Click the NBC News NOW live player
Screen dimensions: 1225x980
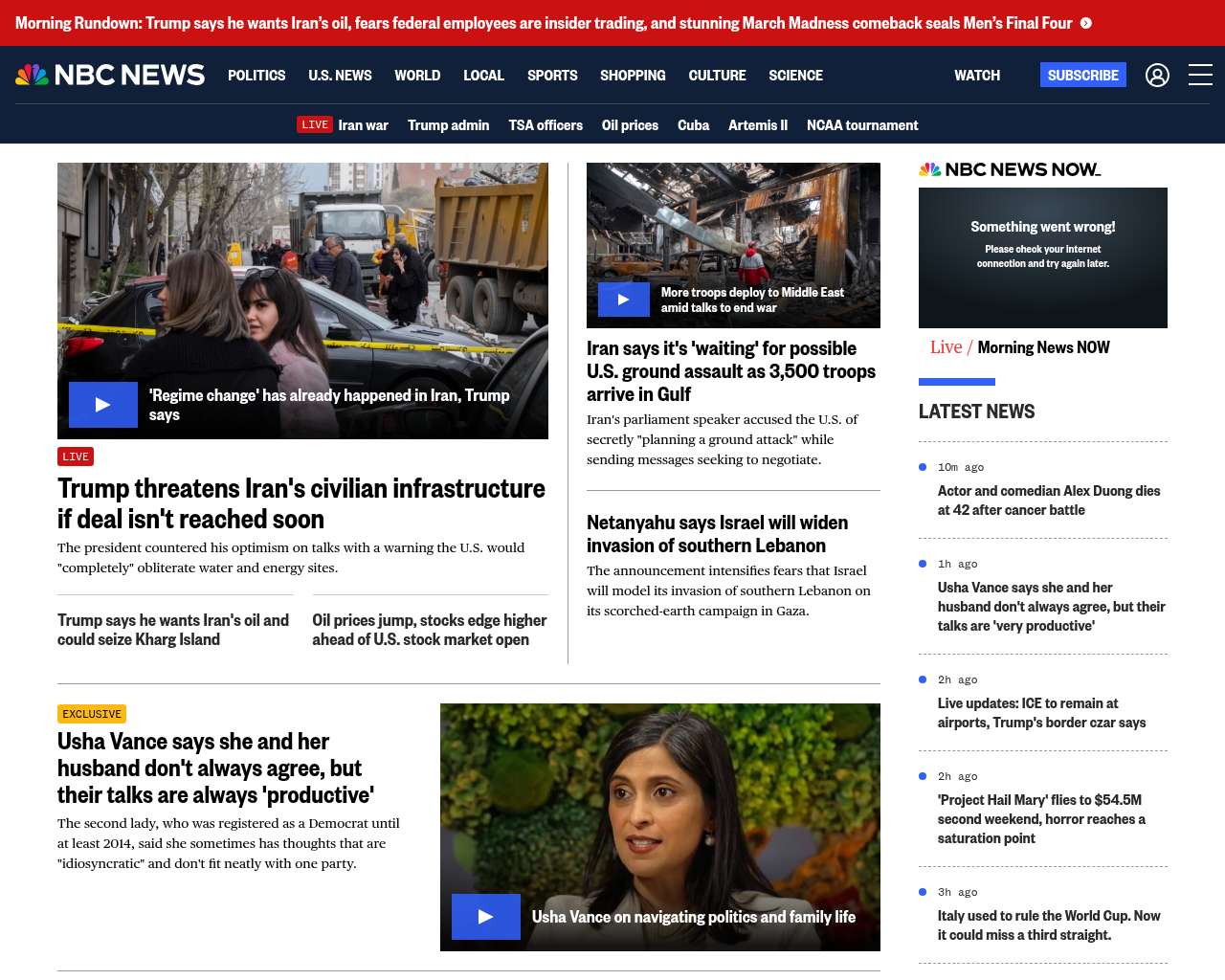tap(1042, 257)
